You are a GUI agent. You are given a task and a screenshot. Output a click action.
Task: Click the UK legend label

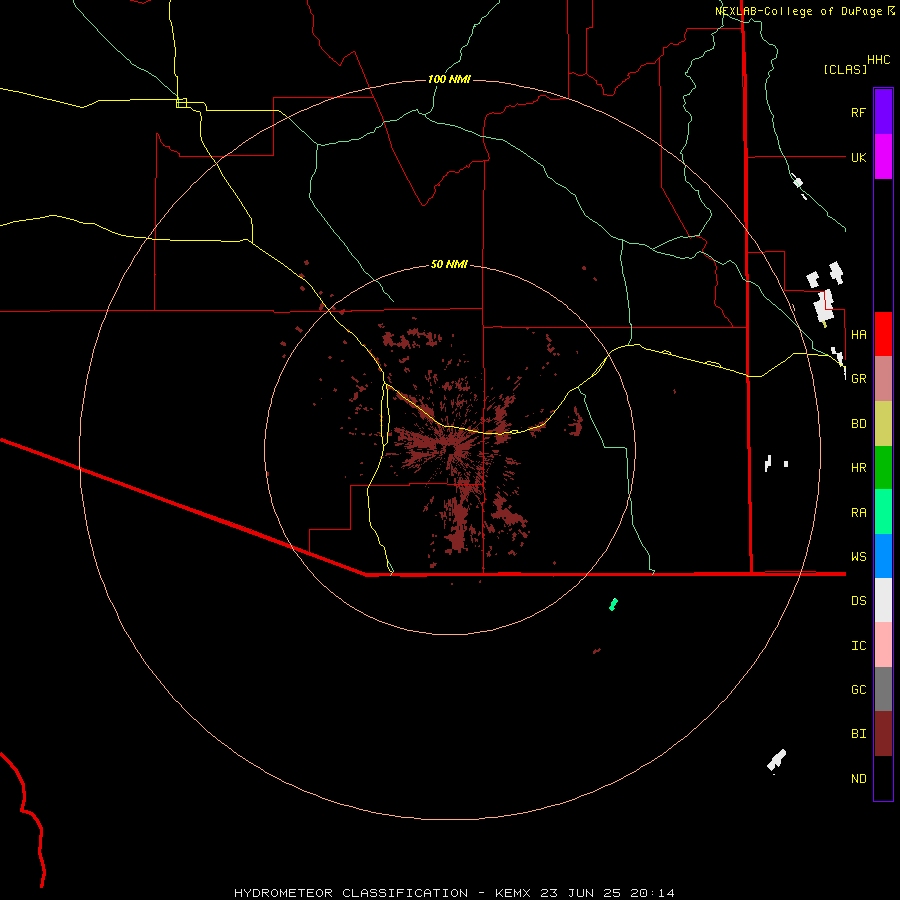coord(858,157)
